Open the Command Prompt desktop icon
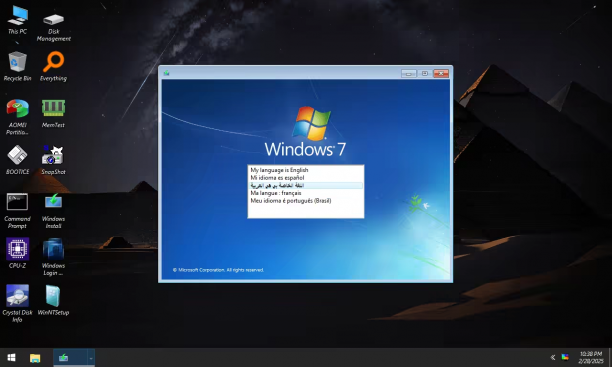The width and height of the screenshot is (612, 367). click(18, 210)
